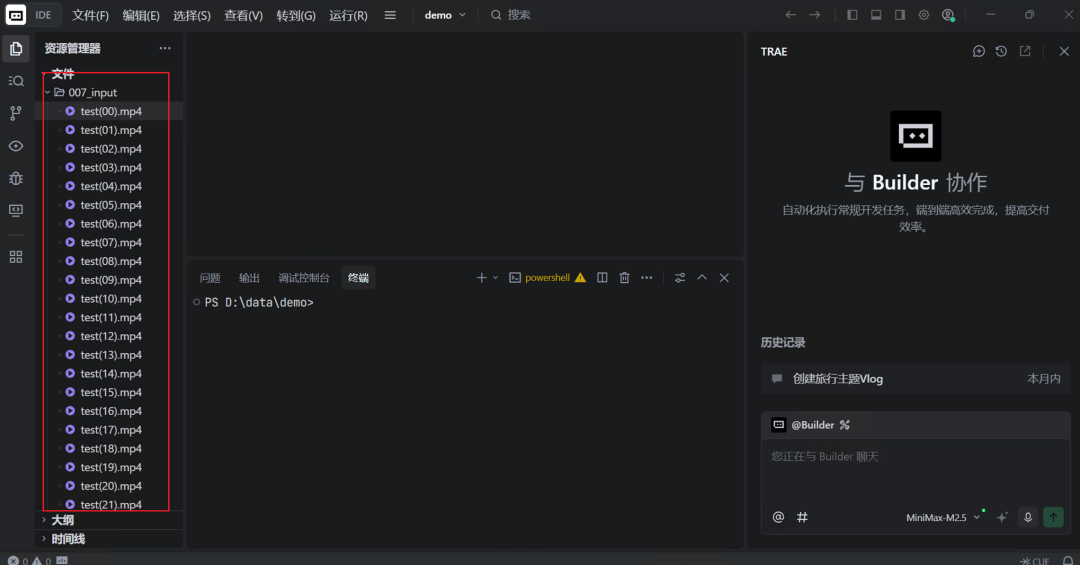Image resolution: width=1080 pixels, height=565 pixels.
Task: Click the microphone voice input button
Action: 1027,517
